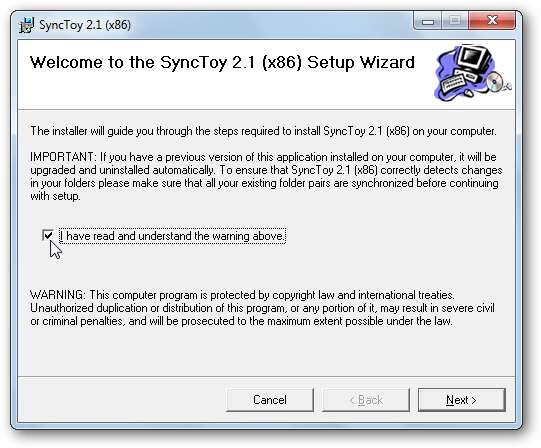The image size is (541, 448).
Task: Minimize the SyncToy setup window
Action: click(427, 21)
